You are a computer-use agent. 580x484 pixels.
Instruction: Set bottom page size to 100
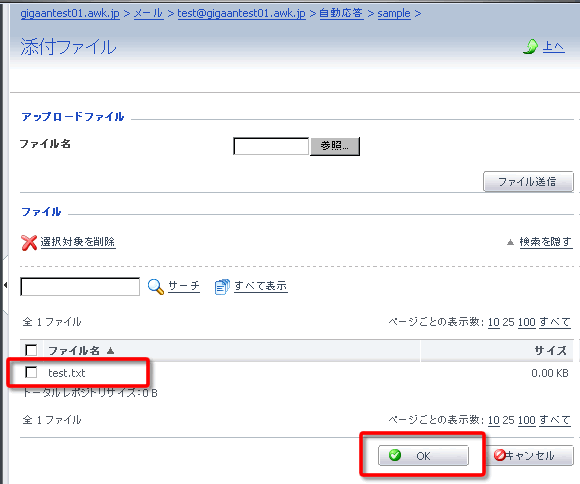click(x=527, y=420)
